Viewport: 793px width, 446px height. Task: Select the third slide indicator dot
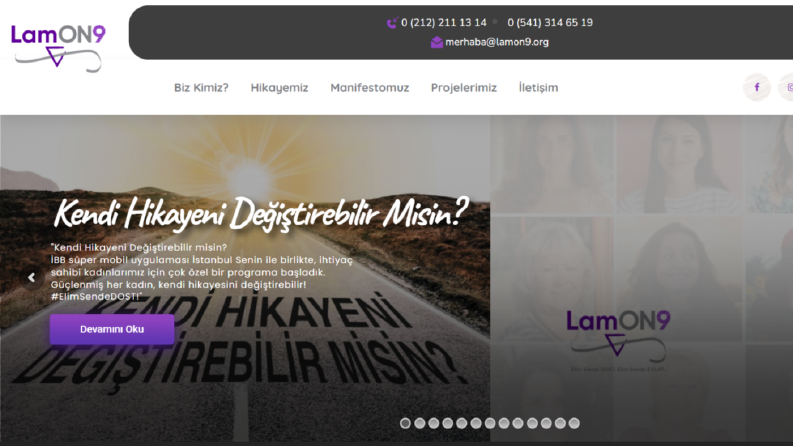tap(433, 423)
